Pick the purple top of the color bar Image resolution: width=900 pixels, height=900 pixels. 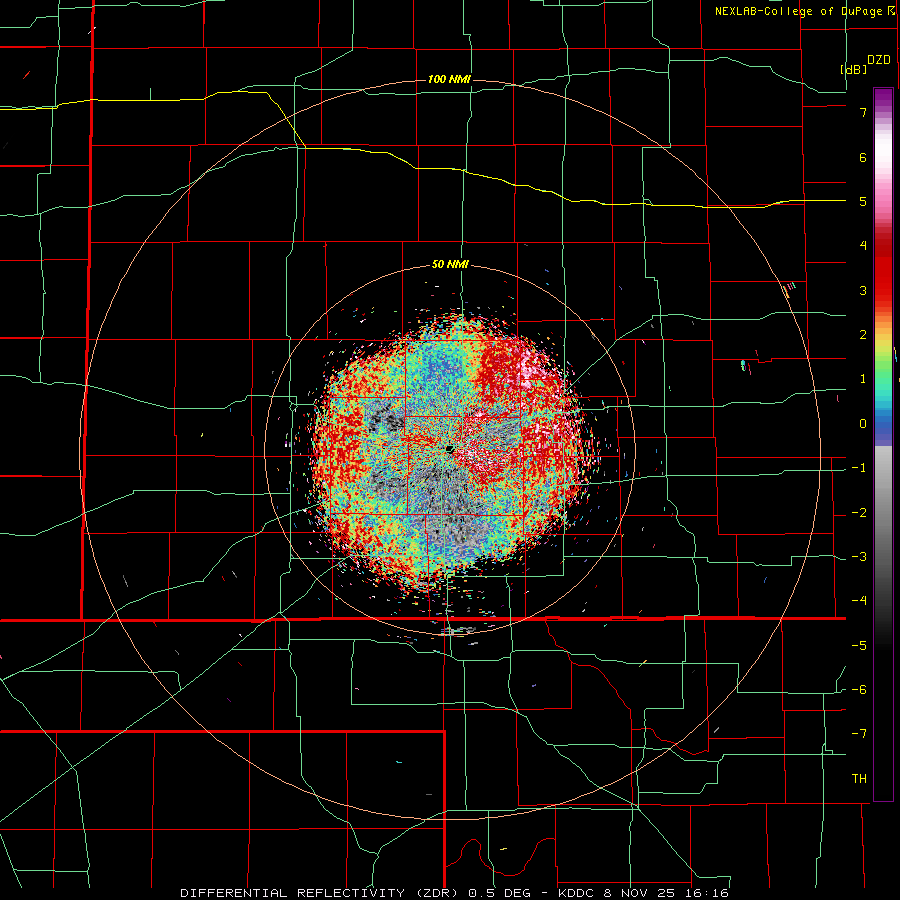tap(883, 96)
